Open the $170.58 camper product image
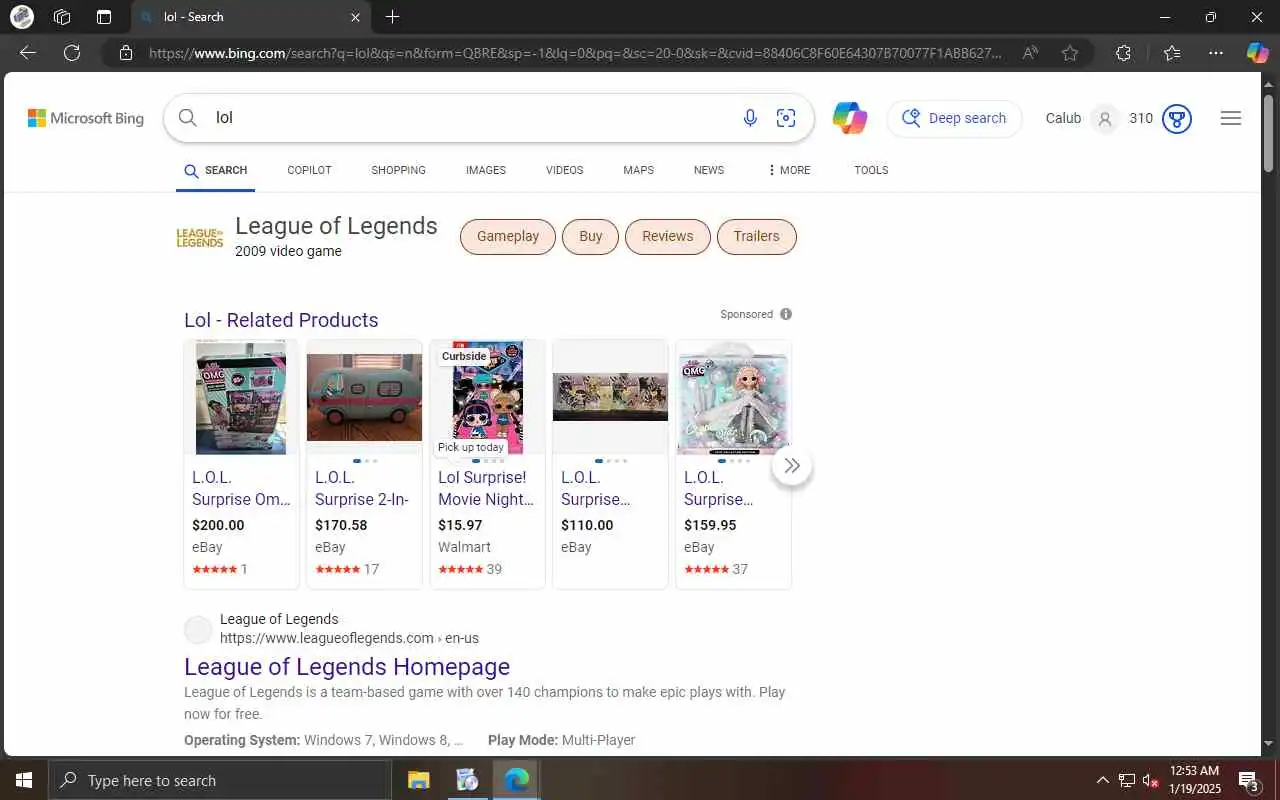 click(364, 397)
